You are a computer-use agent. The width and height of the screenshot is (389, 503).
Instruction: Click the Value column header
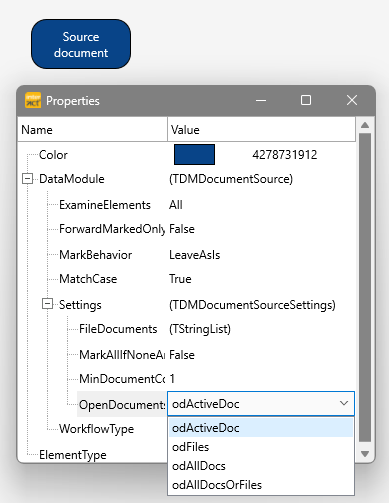[262, 129]
